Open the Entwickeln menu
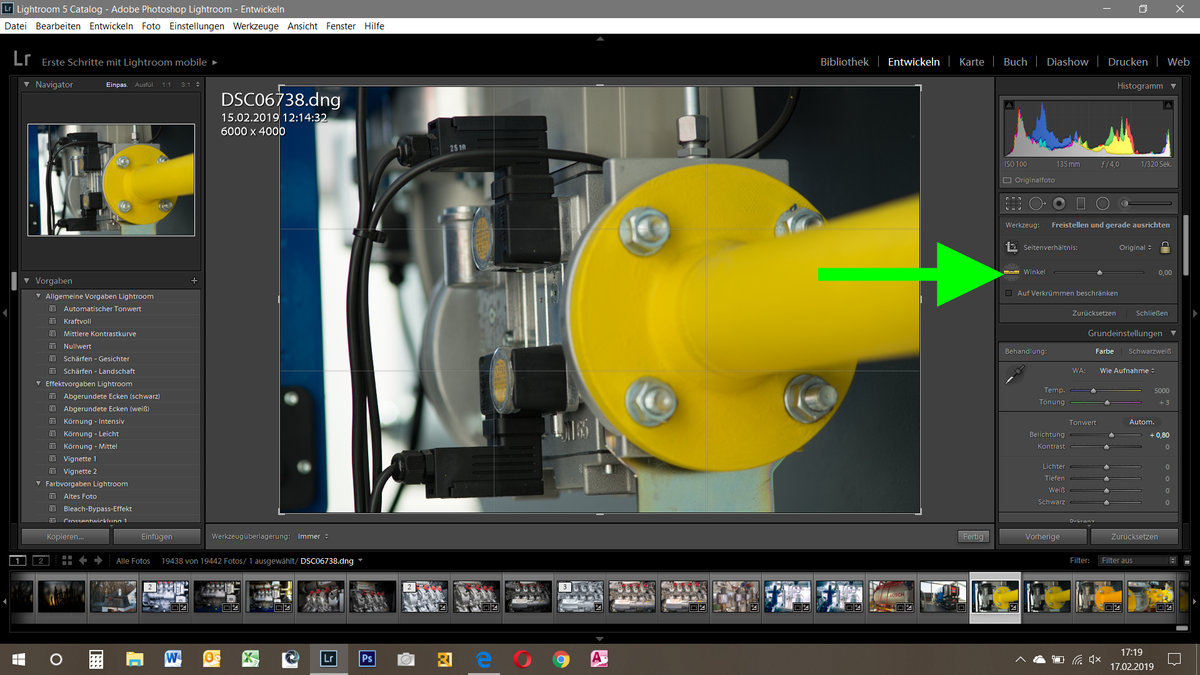The image size is (1200, 675). 110,26
